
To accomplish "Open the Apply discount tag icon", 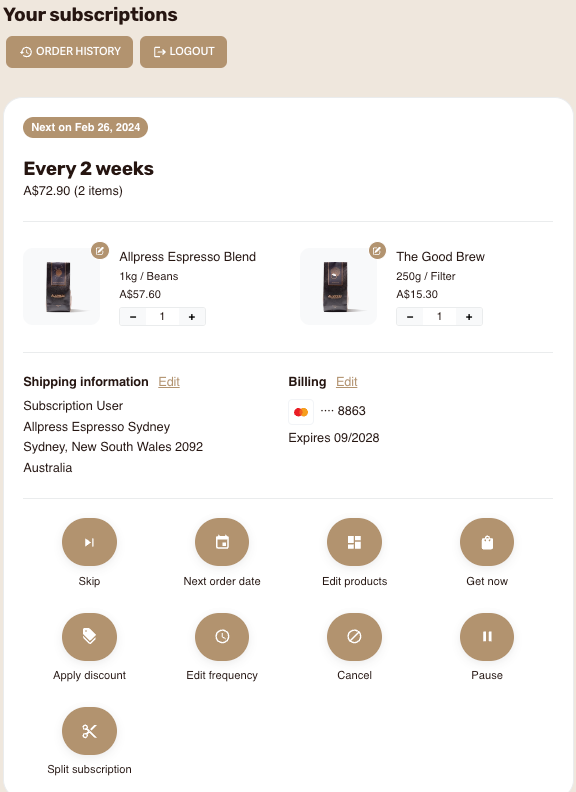I will point(89,636).
